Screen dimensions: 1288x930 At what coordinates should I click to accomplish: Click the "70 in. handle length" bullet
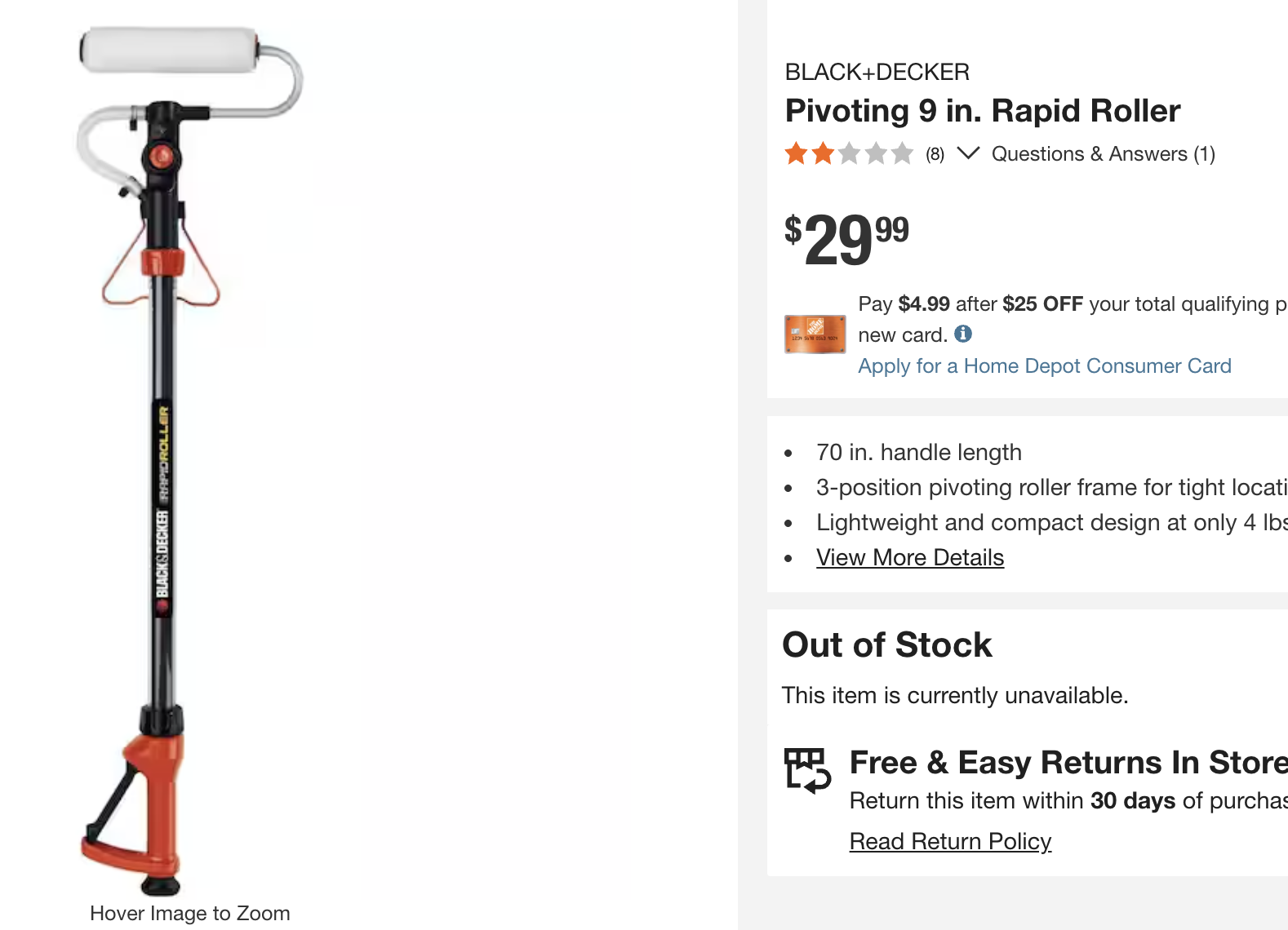pyautogui.click(x=918, y=453)
